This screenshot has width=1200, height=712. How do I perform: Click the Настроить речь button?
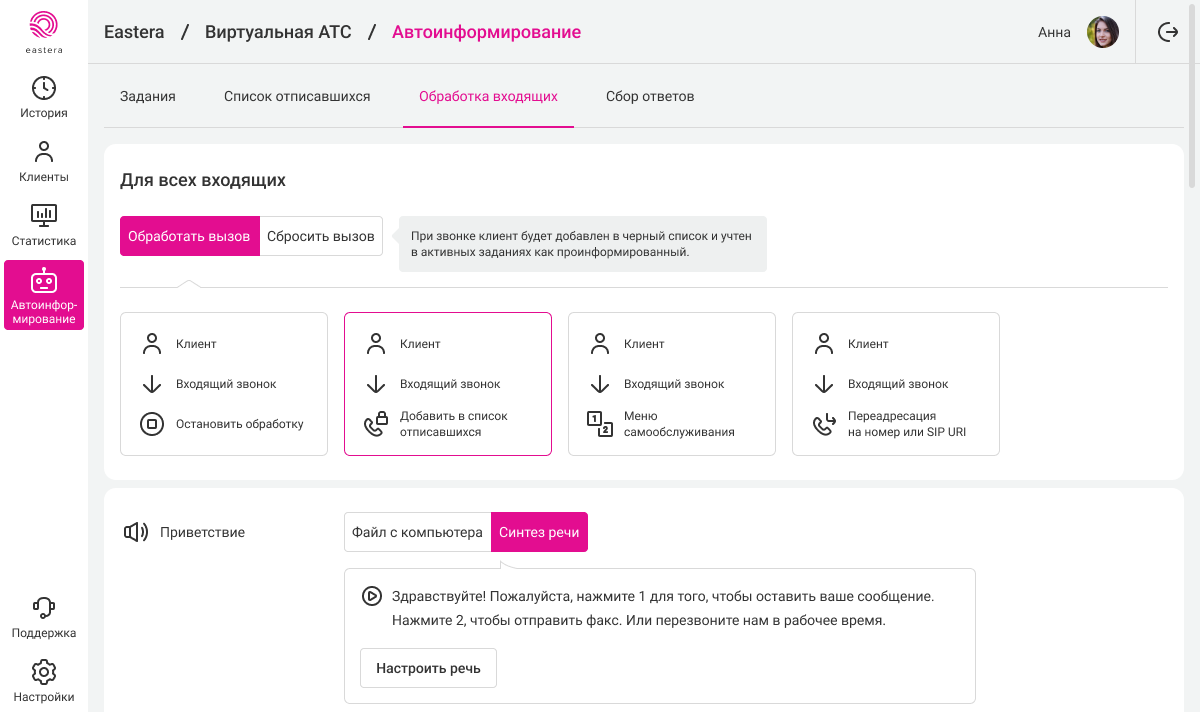[x=428, y=668]
